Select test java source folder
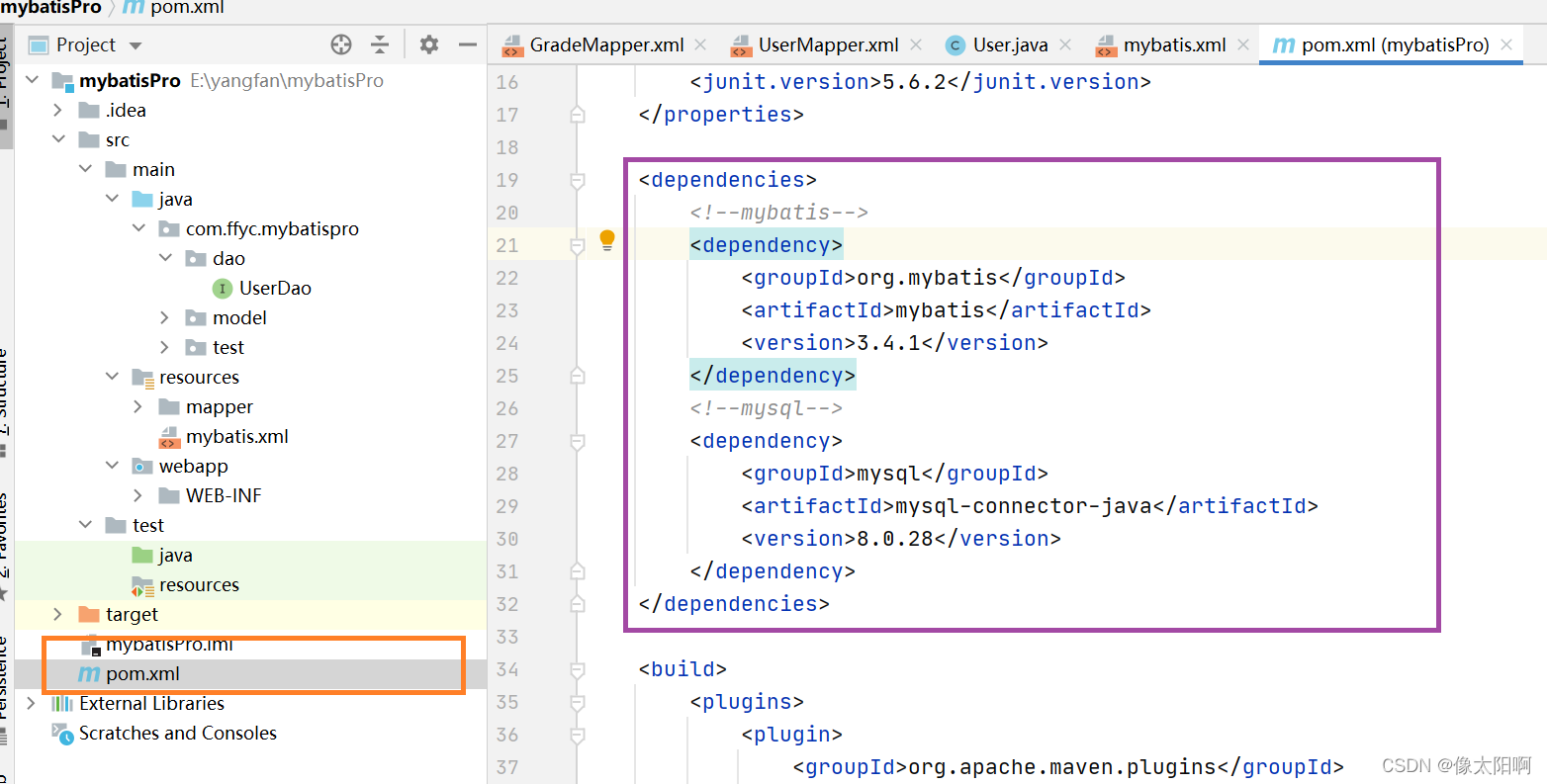The width and height of the screenshot is (1547, 784). pyautogui.click(x=175, y=555)
